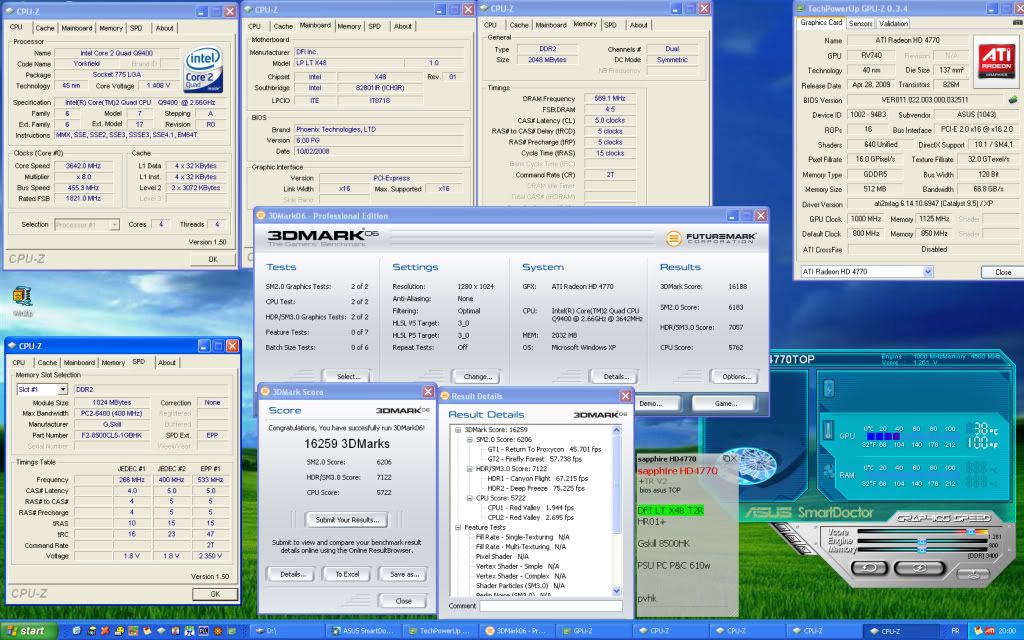Switch to the Sensors tab in GPU-Z
The height and width of the screenshot is (640, 1024).
coord(860,23)
